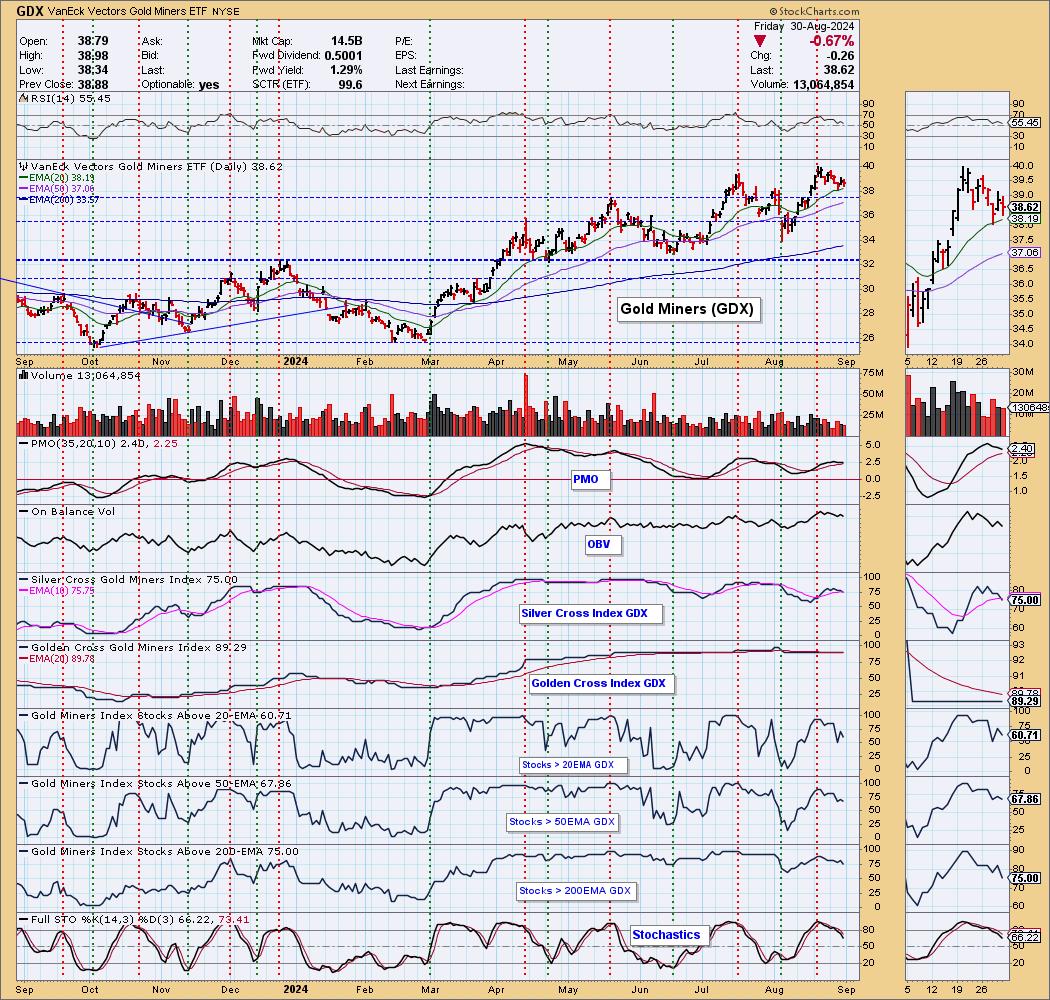Click the PMO(35,20,10) indicator label
Screen dimensions: 1050x1000
pos(98,443)
